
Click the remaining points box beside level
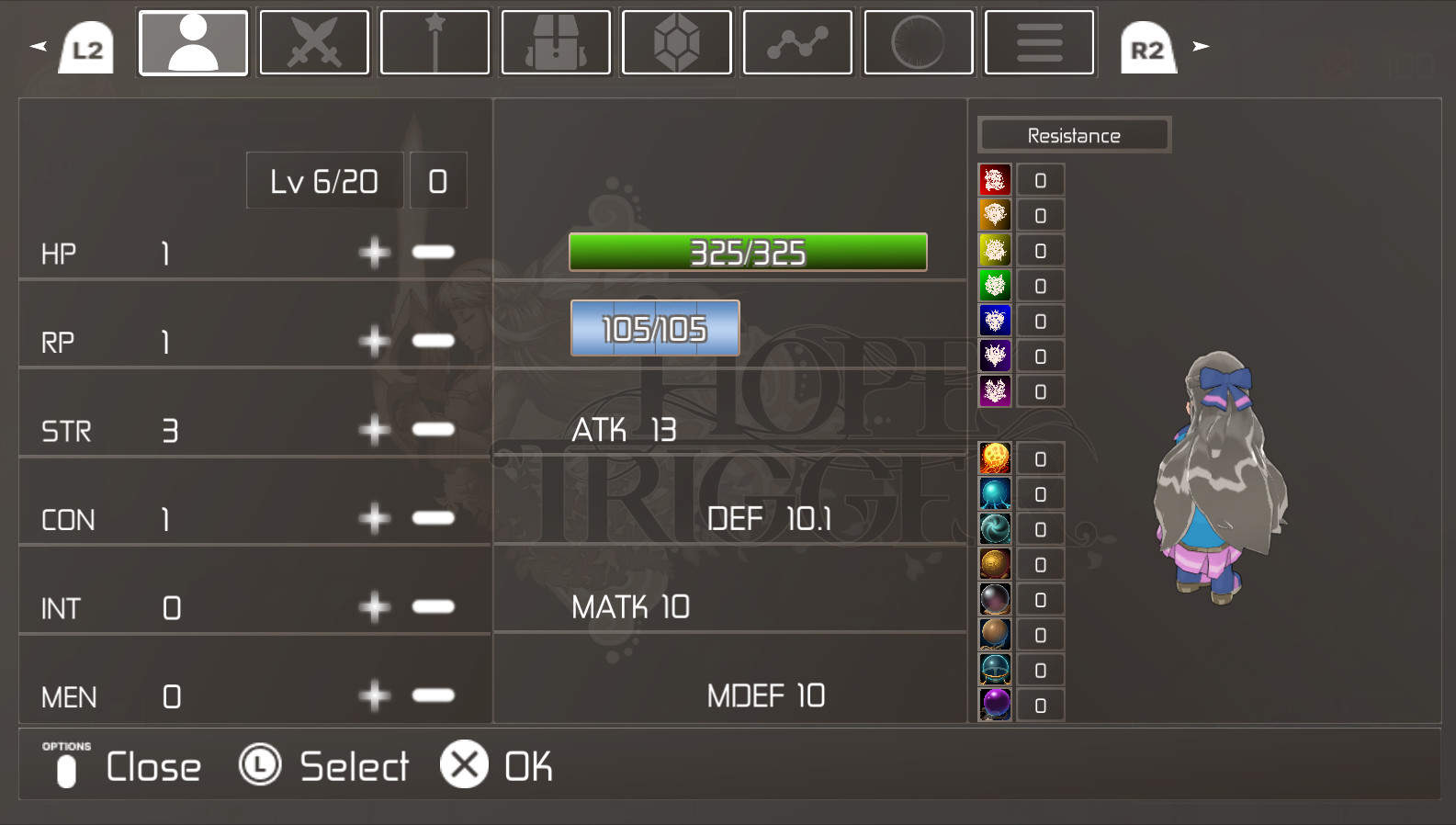point(438,180)
